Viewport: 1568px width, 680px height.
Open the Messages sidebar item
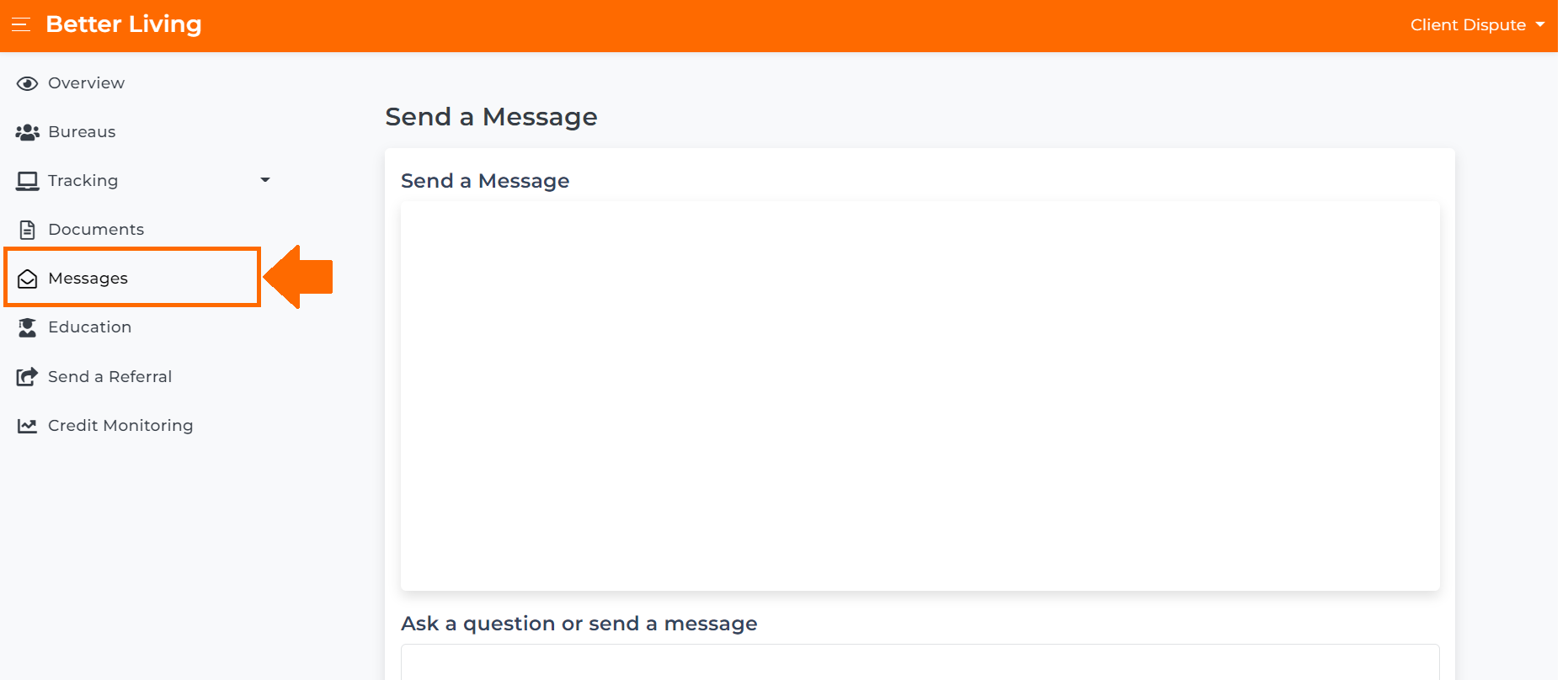pos(132,277)
